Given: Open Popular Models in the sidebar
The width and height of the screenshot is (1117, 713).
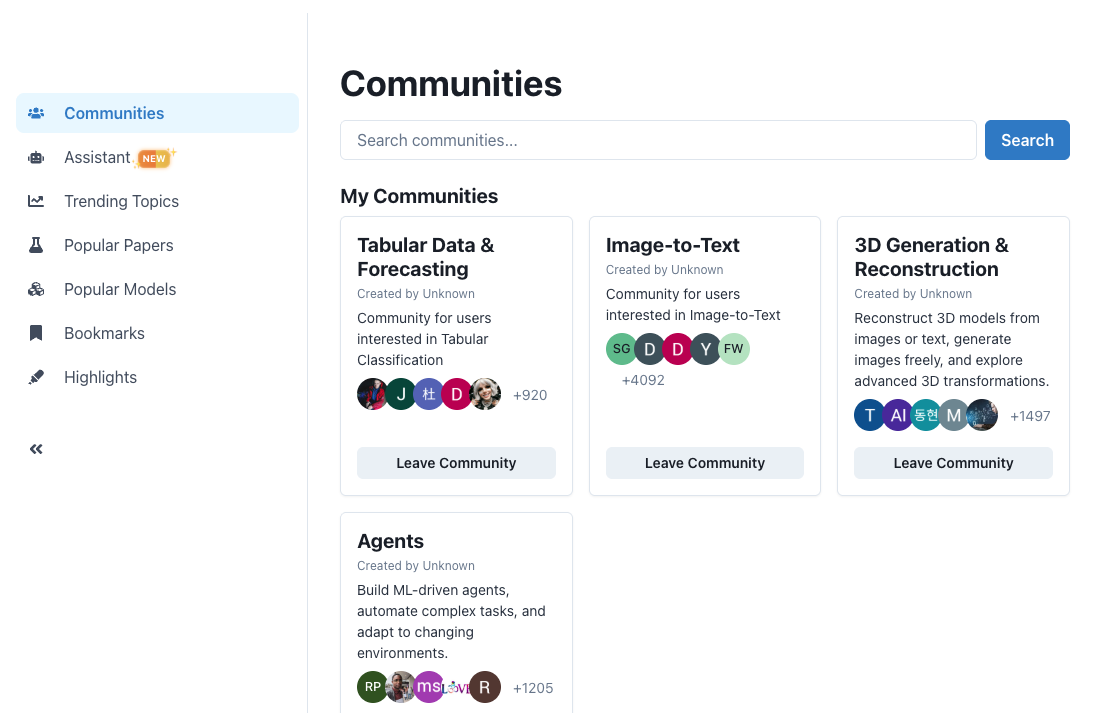Looking at the screenshot, I should click(120, 289).
